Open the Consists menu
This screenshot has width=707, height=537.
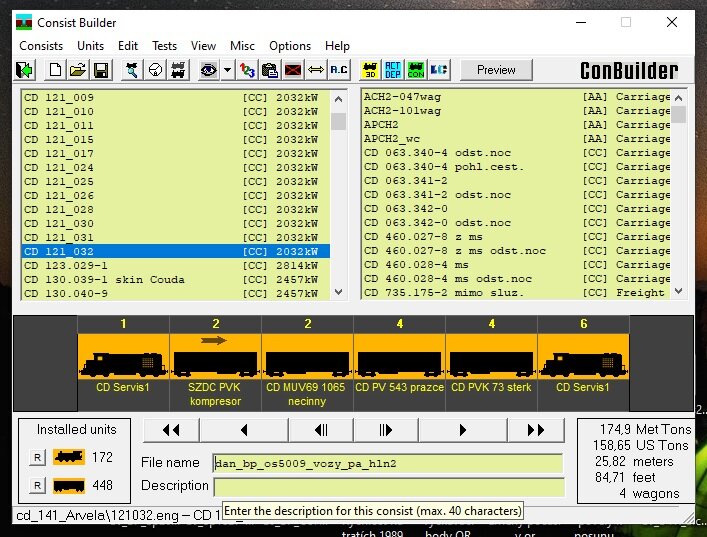41,46
